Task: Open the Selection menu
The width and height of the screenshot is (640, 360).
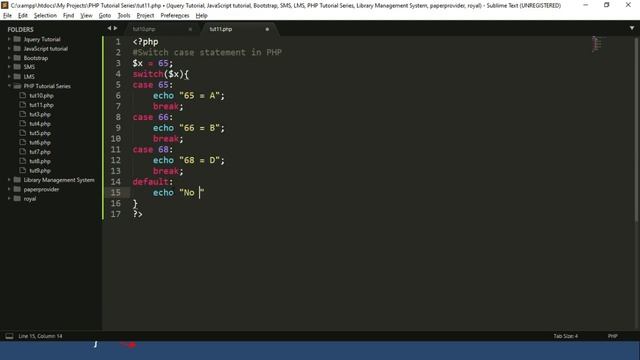Action: (x=45, y=16)
